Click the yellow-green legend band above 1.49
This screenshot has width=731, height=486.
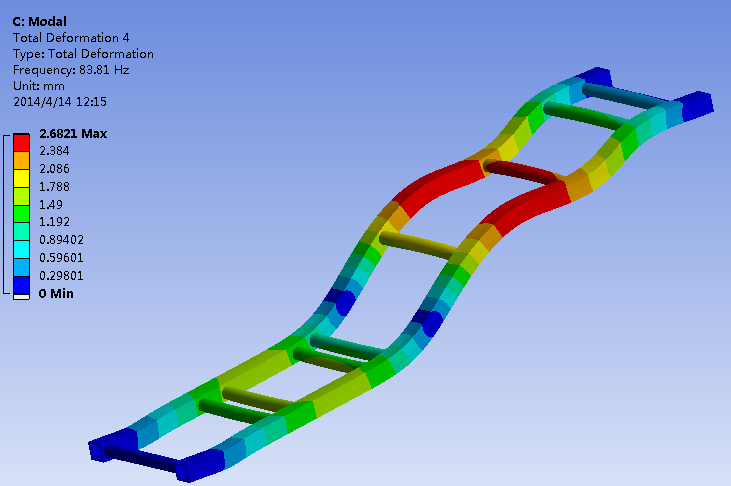coord(21,196)
